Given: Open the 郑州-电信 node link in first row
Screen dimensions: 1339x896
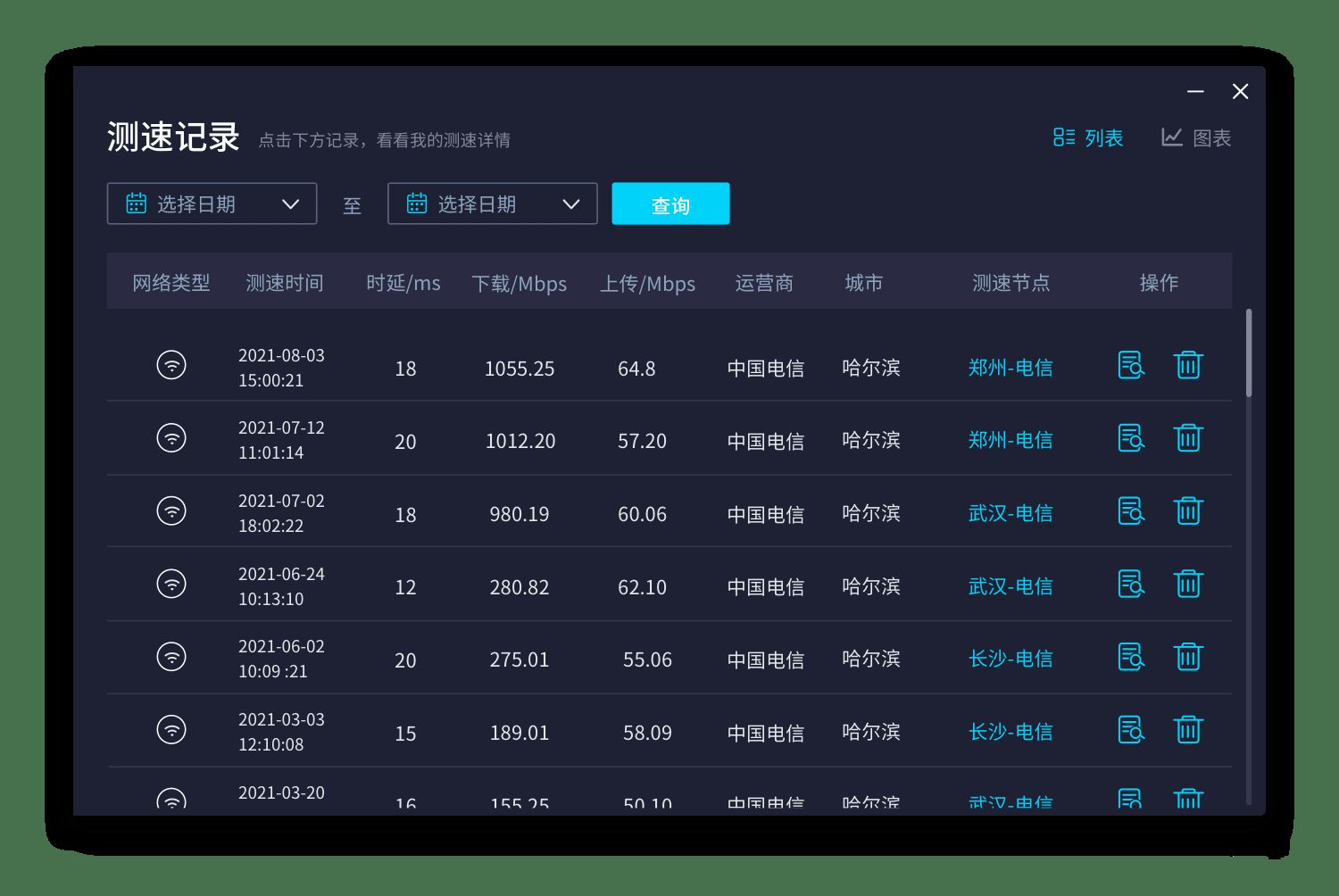Looking at the screenshot, I should pyautogui.click(x=1010, y=368).
